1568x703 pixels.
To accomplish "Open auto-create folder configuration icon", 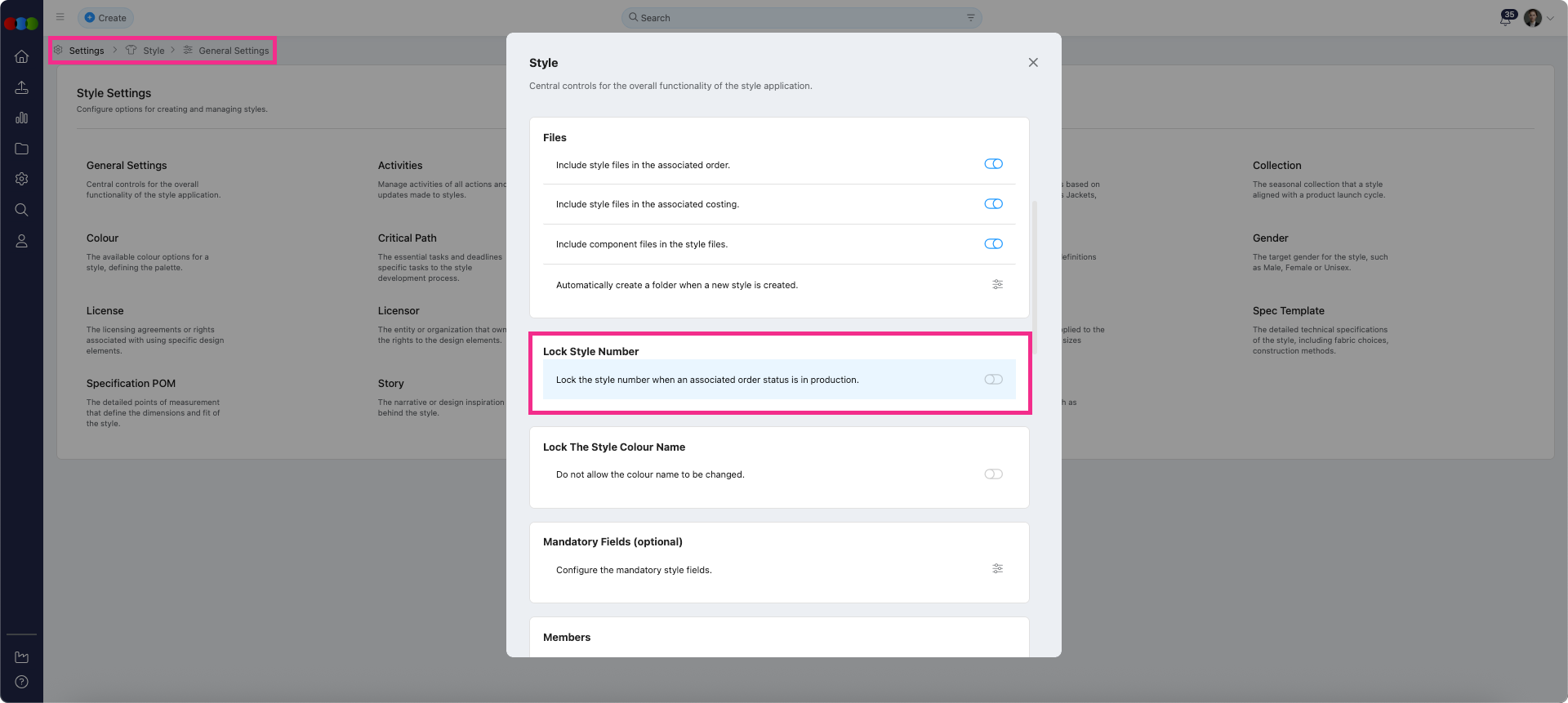I will pyautogui.click(x=997, y=285).
